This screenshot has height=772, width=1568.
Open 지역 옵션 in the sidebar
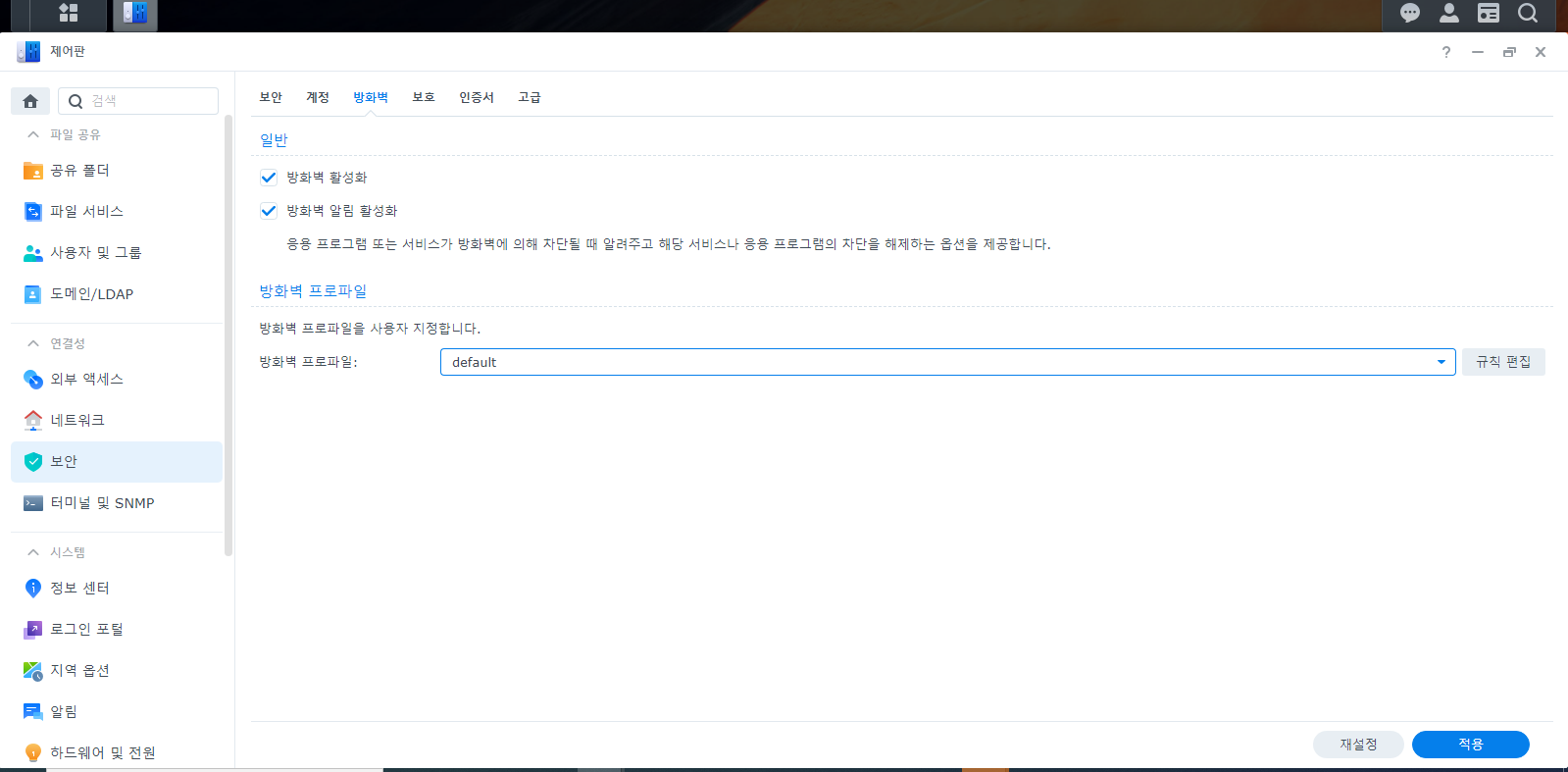click(x=117, y=671)
